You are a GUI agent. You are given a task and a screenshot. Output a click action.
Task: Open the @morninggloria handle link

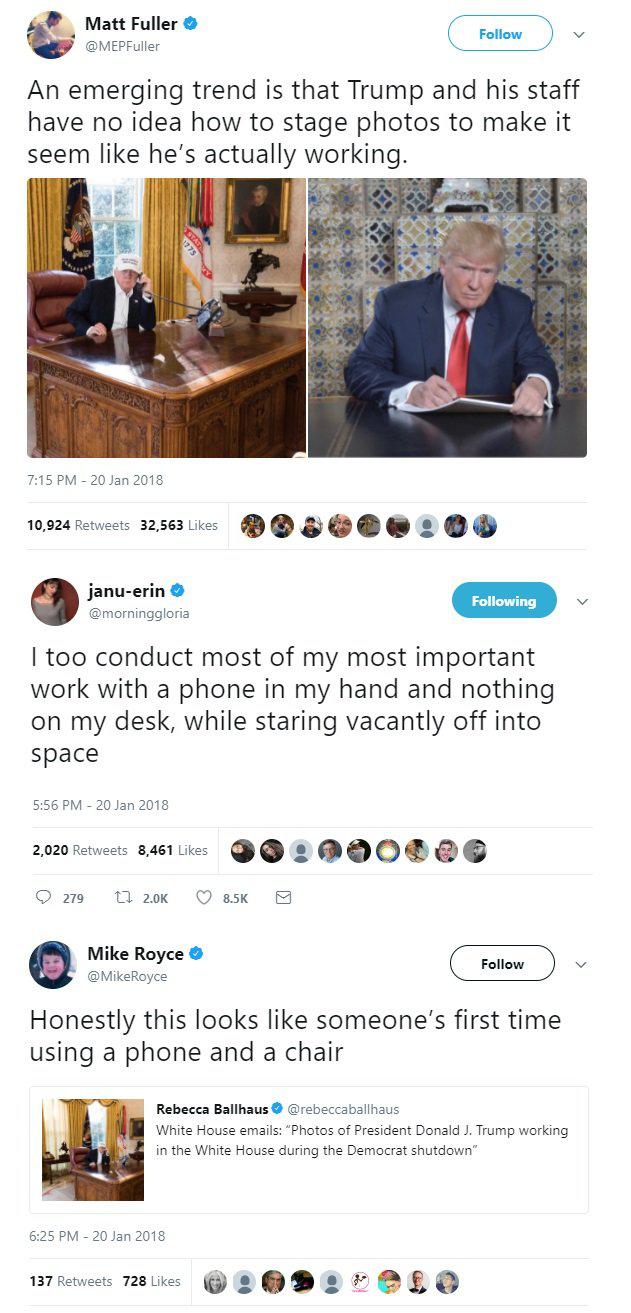tap(139, 613)
